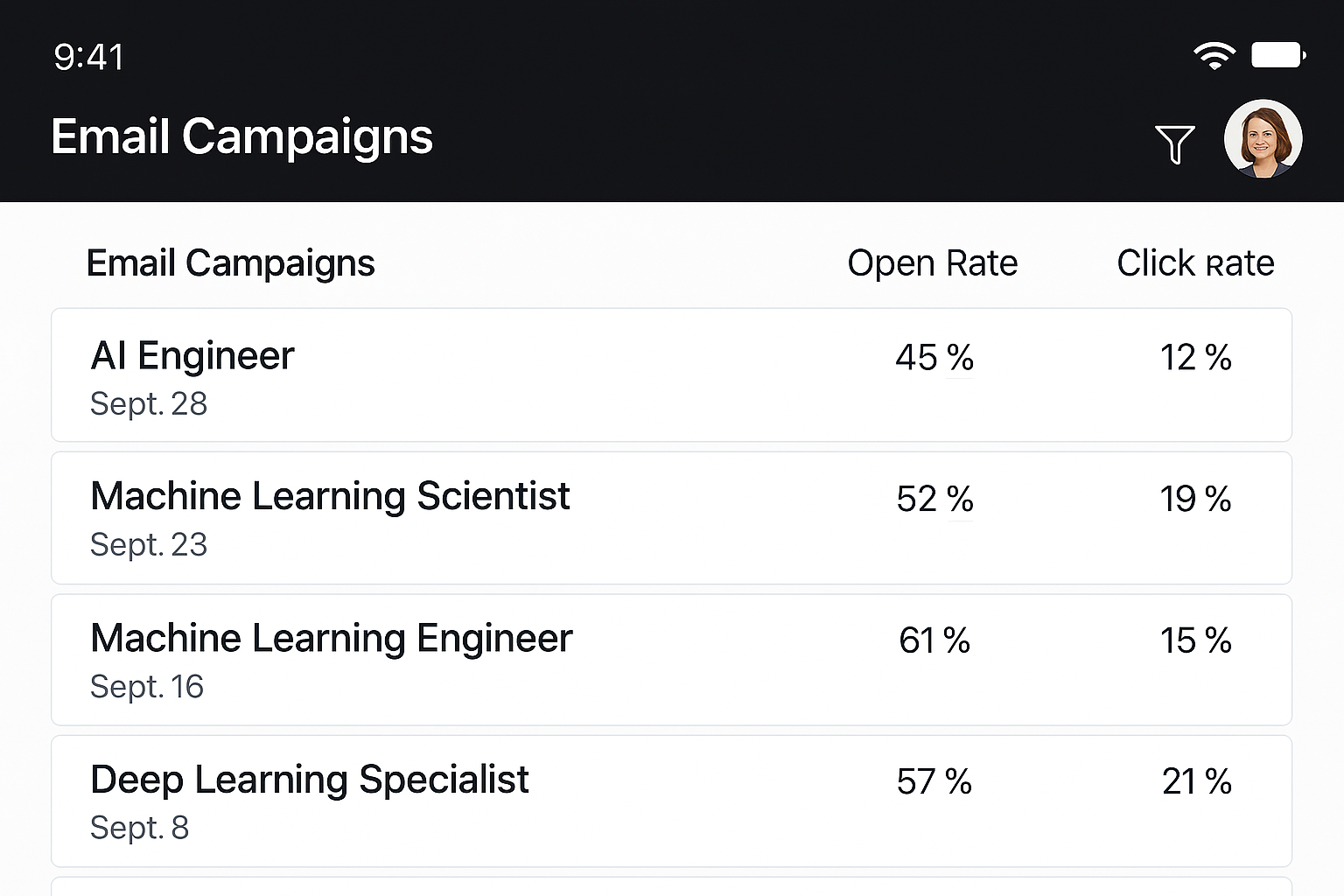Open the filter funnel icon

coord(1174,143)
